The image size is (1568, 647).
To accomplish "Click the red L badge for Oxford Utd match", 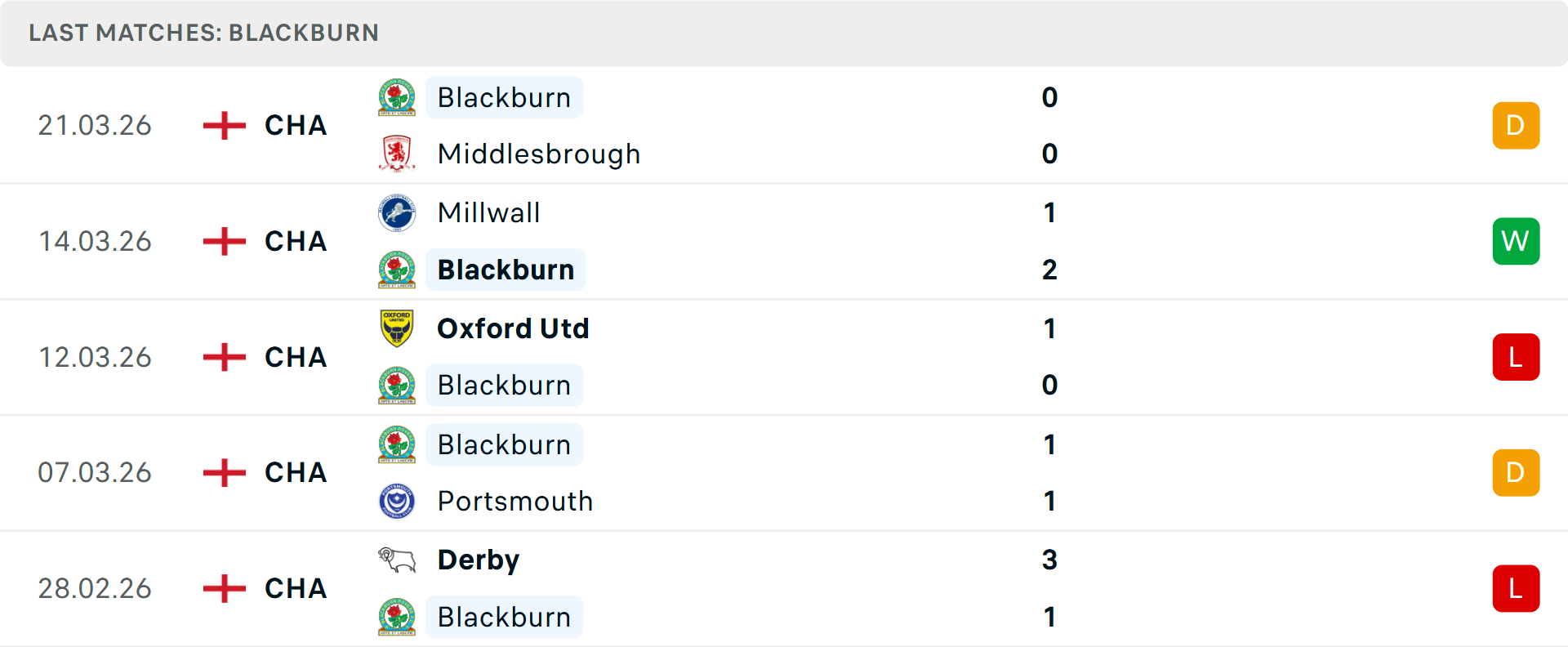I will [1516, 357].
